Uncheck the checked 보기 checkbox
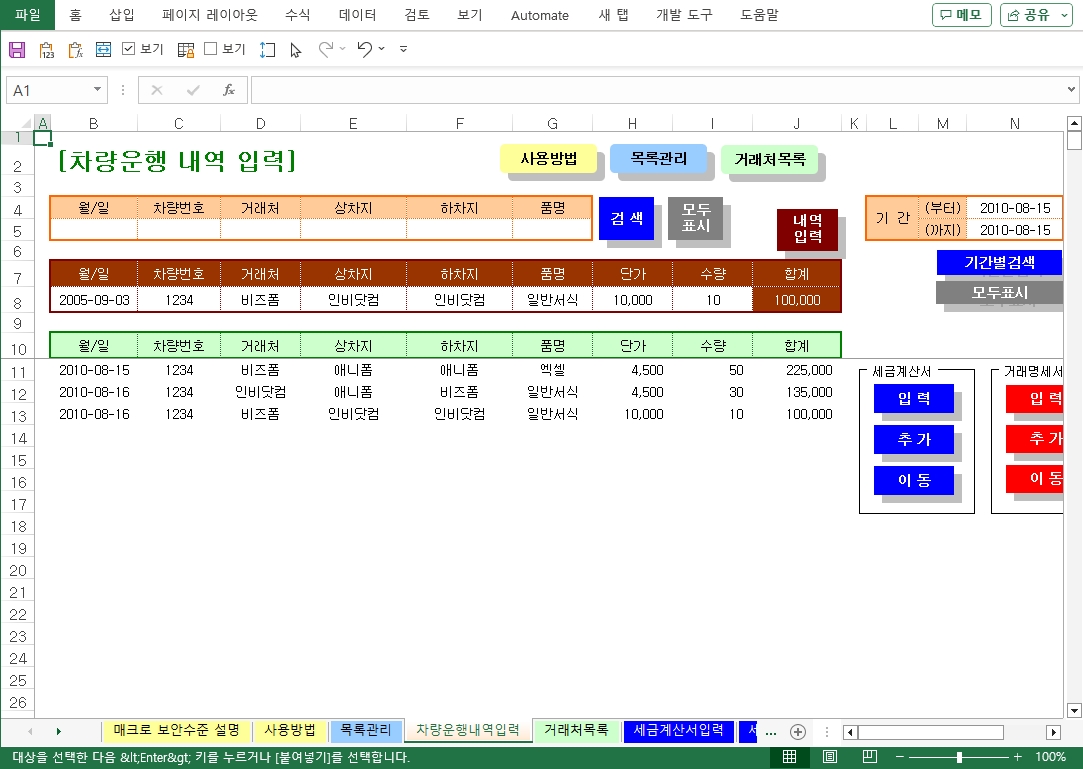1083x769 pixels. click(129, 49)
